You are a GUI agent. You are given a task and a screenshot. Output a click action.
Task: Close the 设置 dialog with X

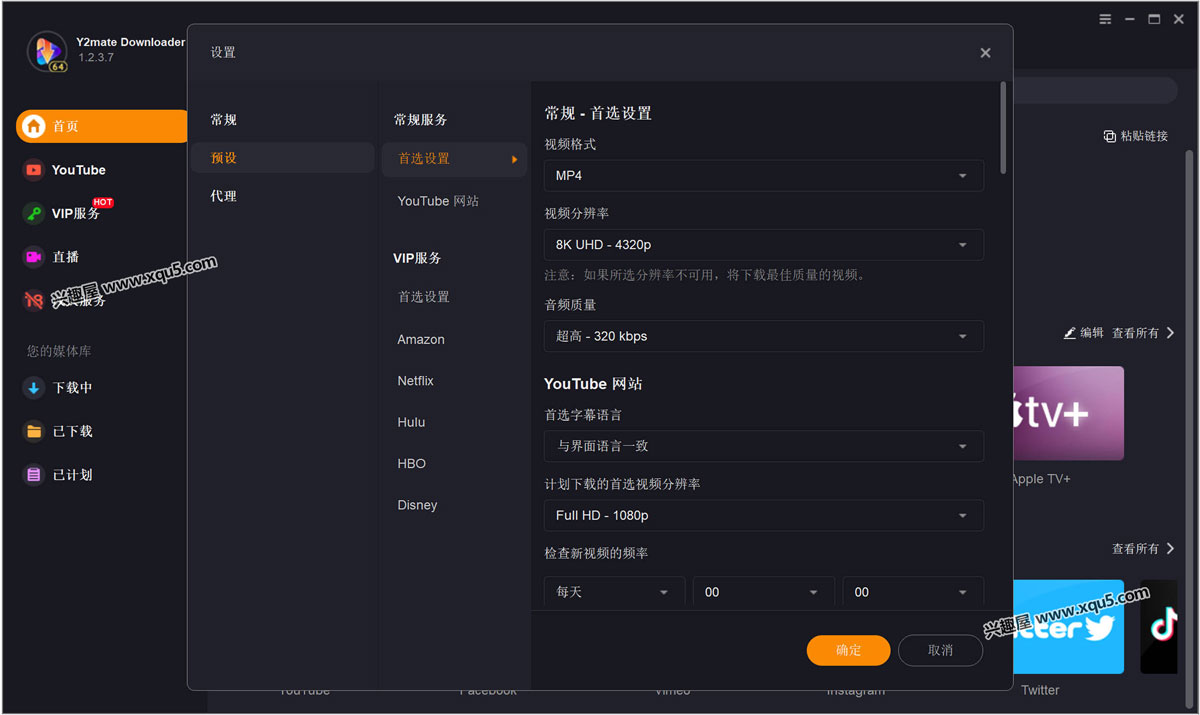tap(985, 53)
